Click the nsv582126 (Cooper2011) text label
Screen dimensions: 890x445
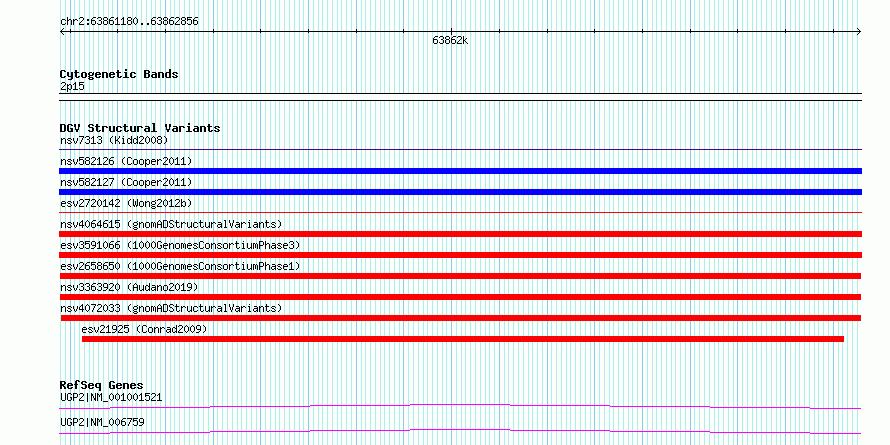click(126, 161)
